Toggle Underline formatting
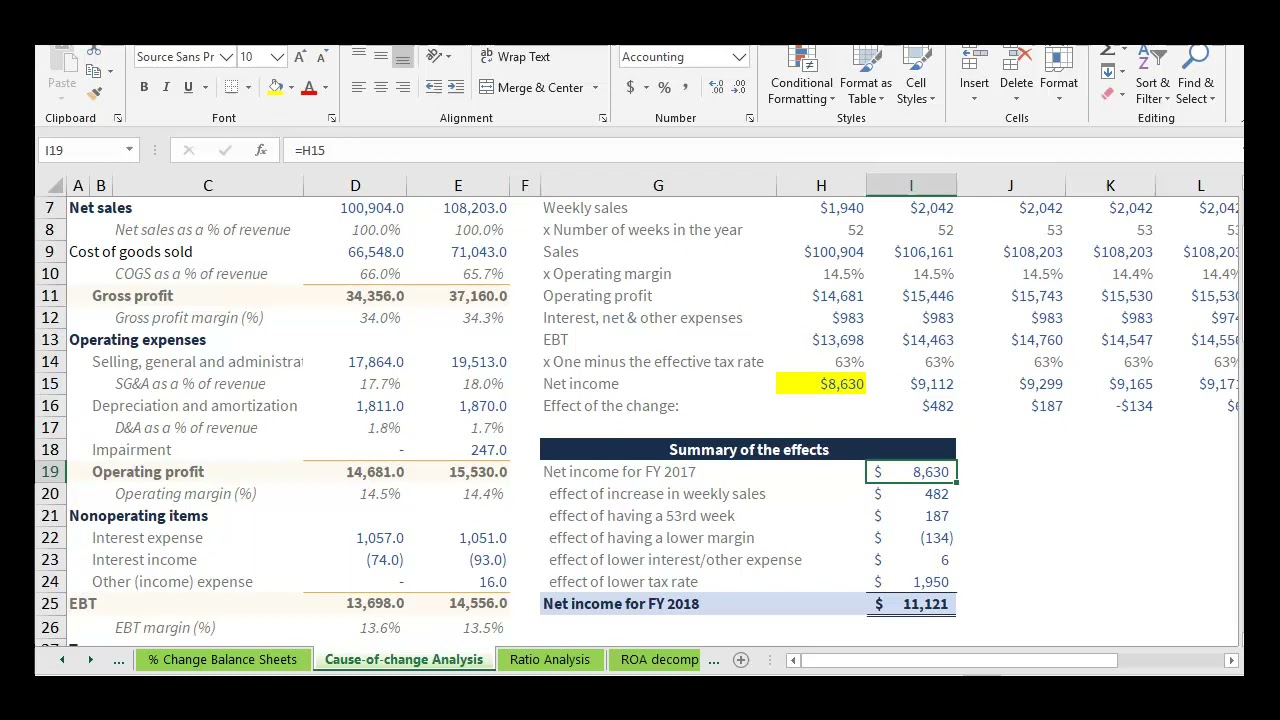The width and height of the screenshot is (1280, 720). 188,88
